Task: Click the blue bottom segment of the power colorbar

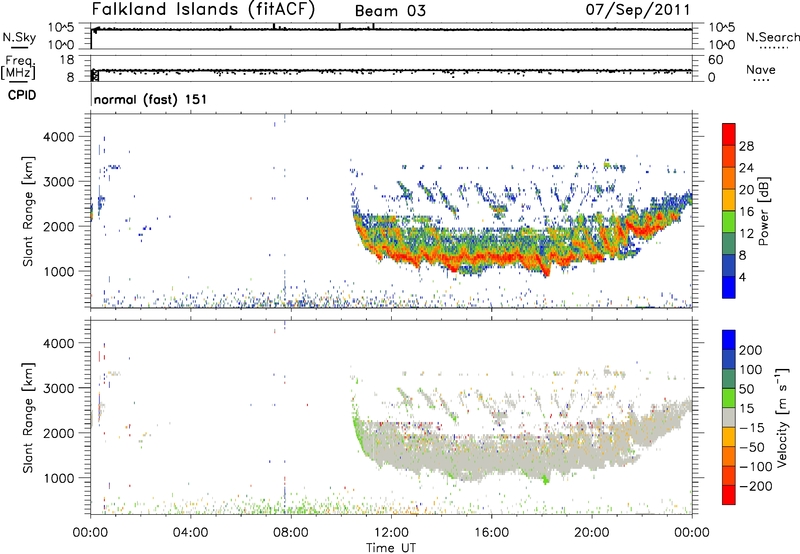Action: [729, 287]
